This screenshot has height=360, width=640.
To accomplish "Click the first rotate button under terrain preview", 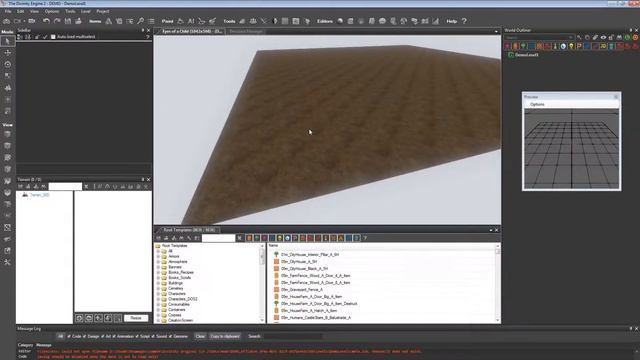I will click(x=79, y=318).
